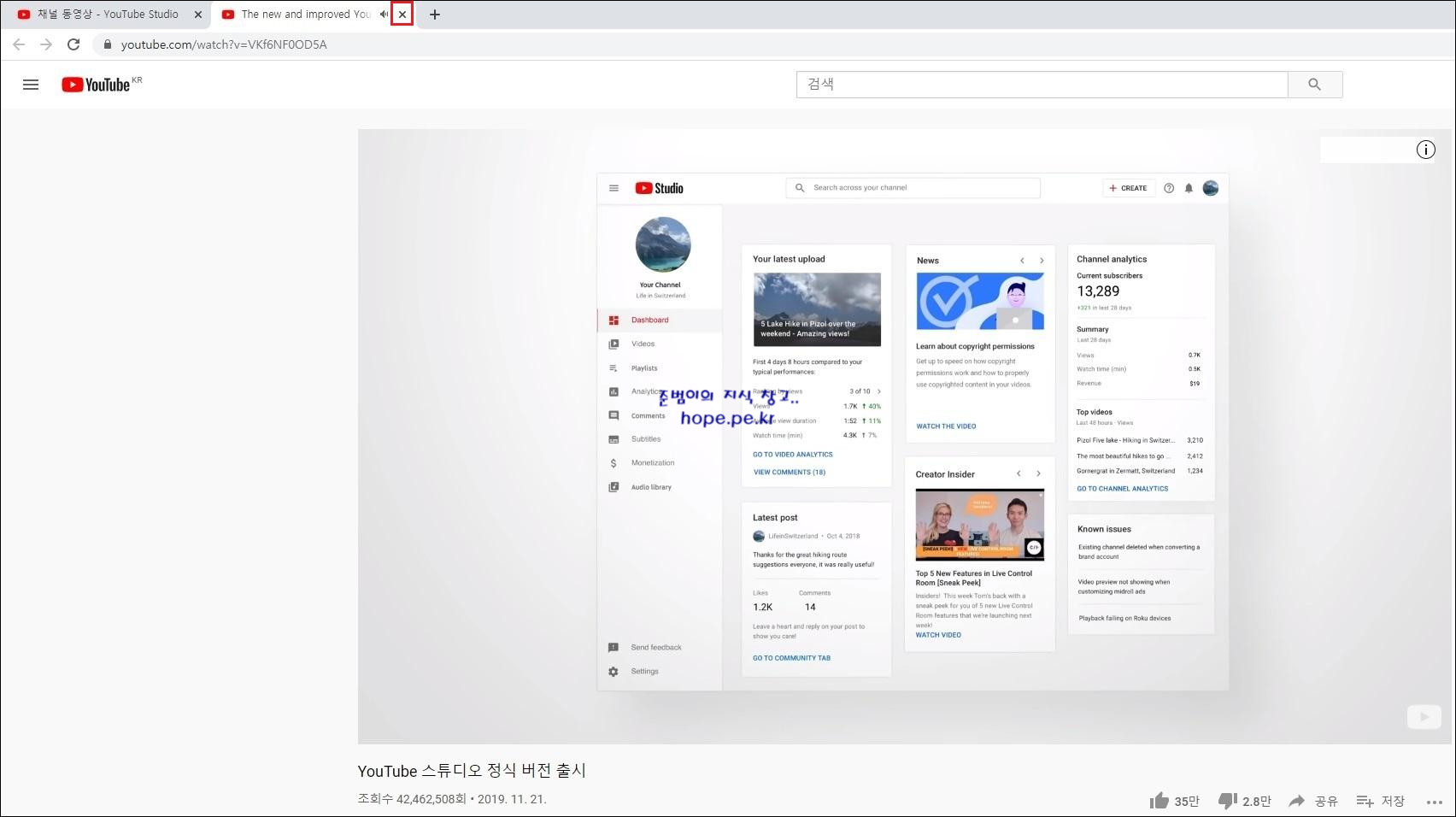Select Dashboard in the Studio sidebar
Viewport: 1456px width, 817px height.
pyautogui.click(x=660, y=320)
